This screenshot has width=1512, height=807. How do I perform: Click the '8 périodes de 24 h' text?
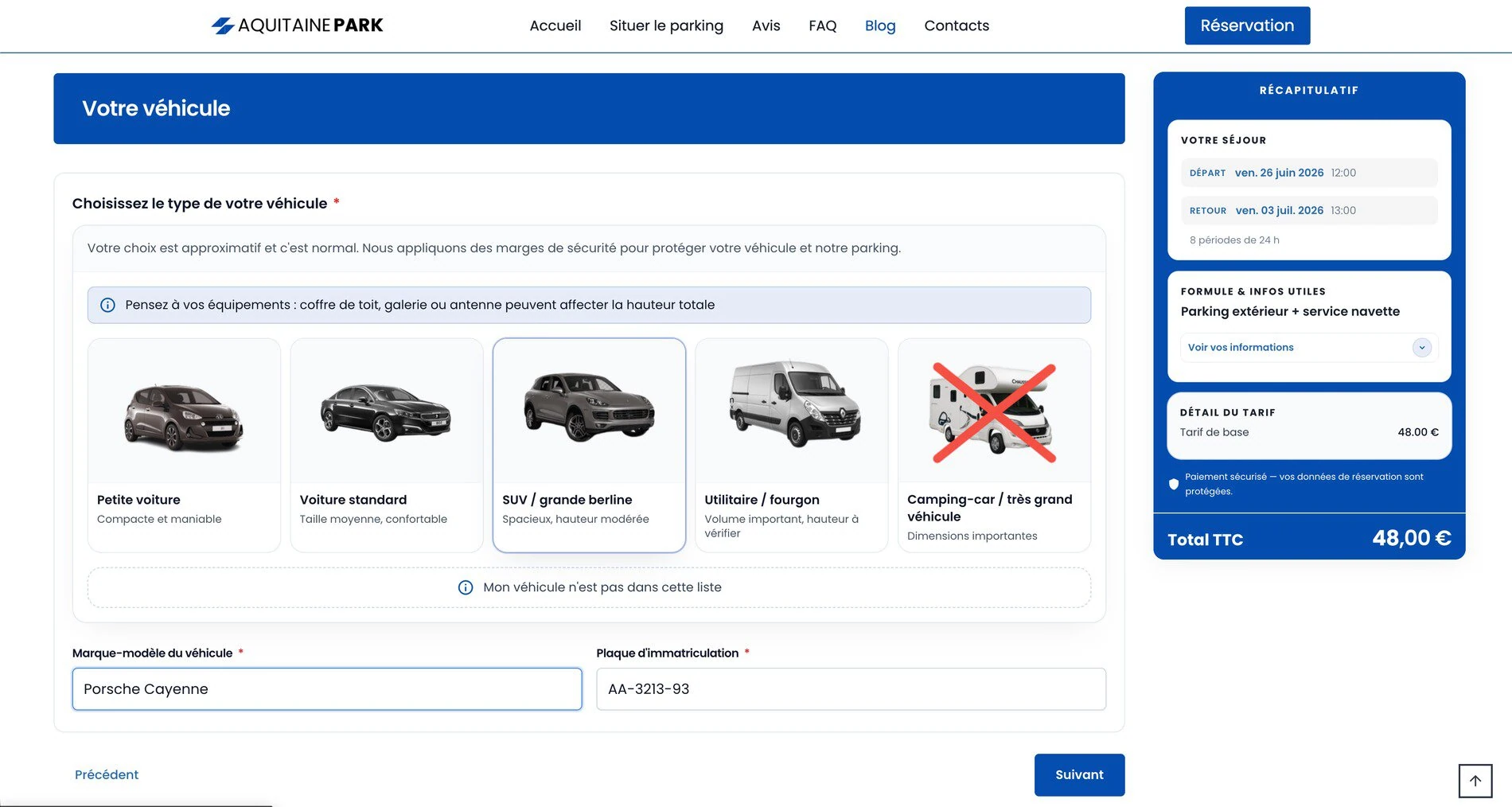(1234, 240)
